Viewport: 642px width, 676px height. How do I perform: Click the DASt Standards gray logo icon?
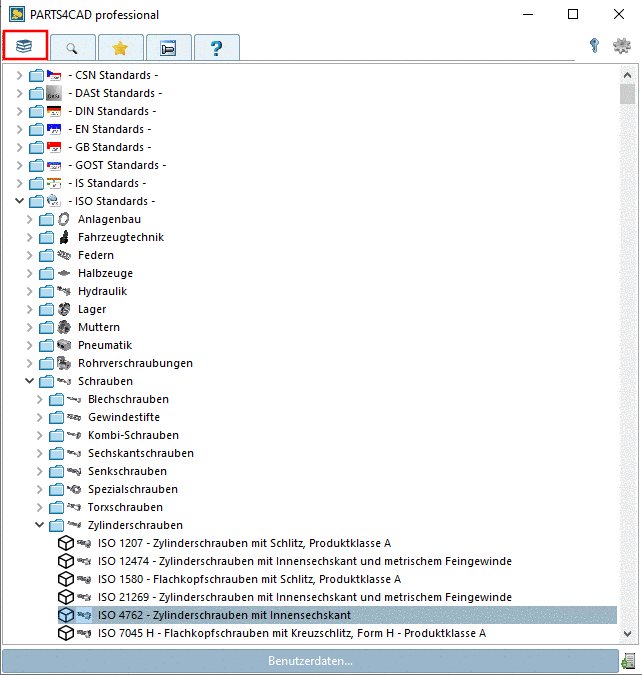tap(54, 93)
